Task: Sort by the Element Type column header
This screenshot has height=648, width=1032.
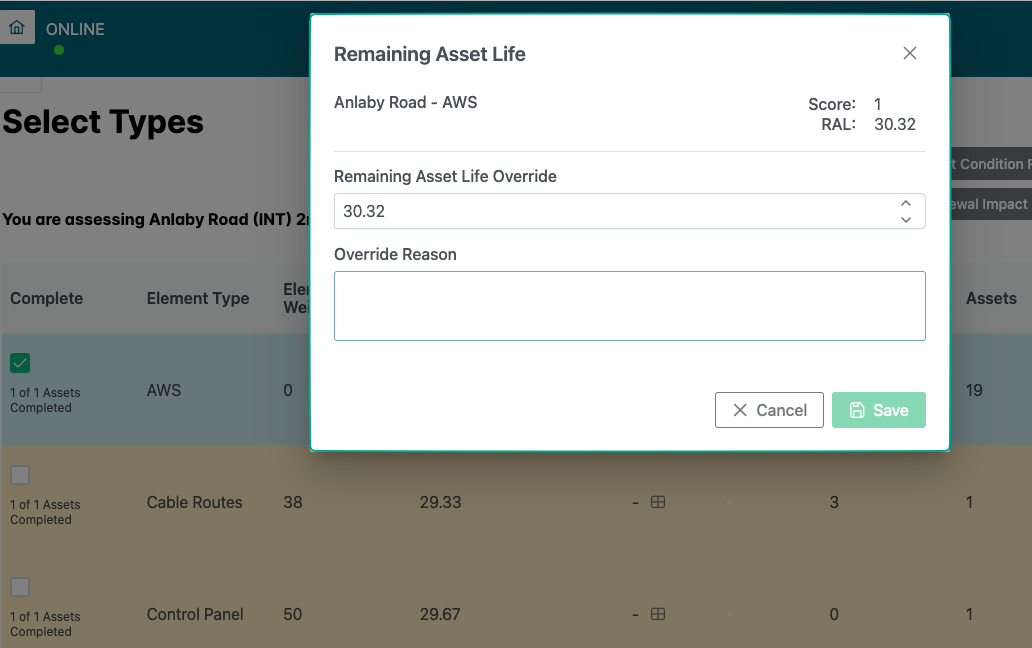Action: pyautogui.click(x=198, y=298)
